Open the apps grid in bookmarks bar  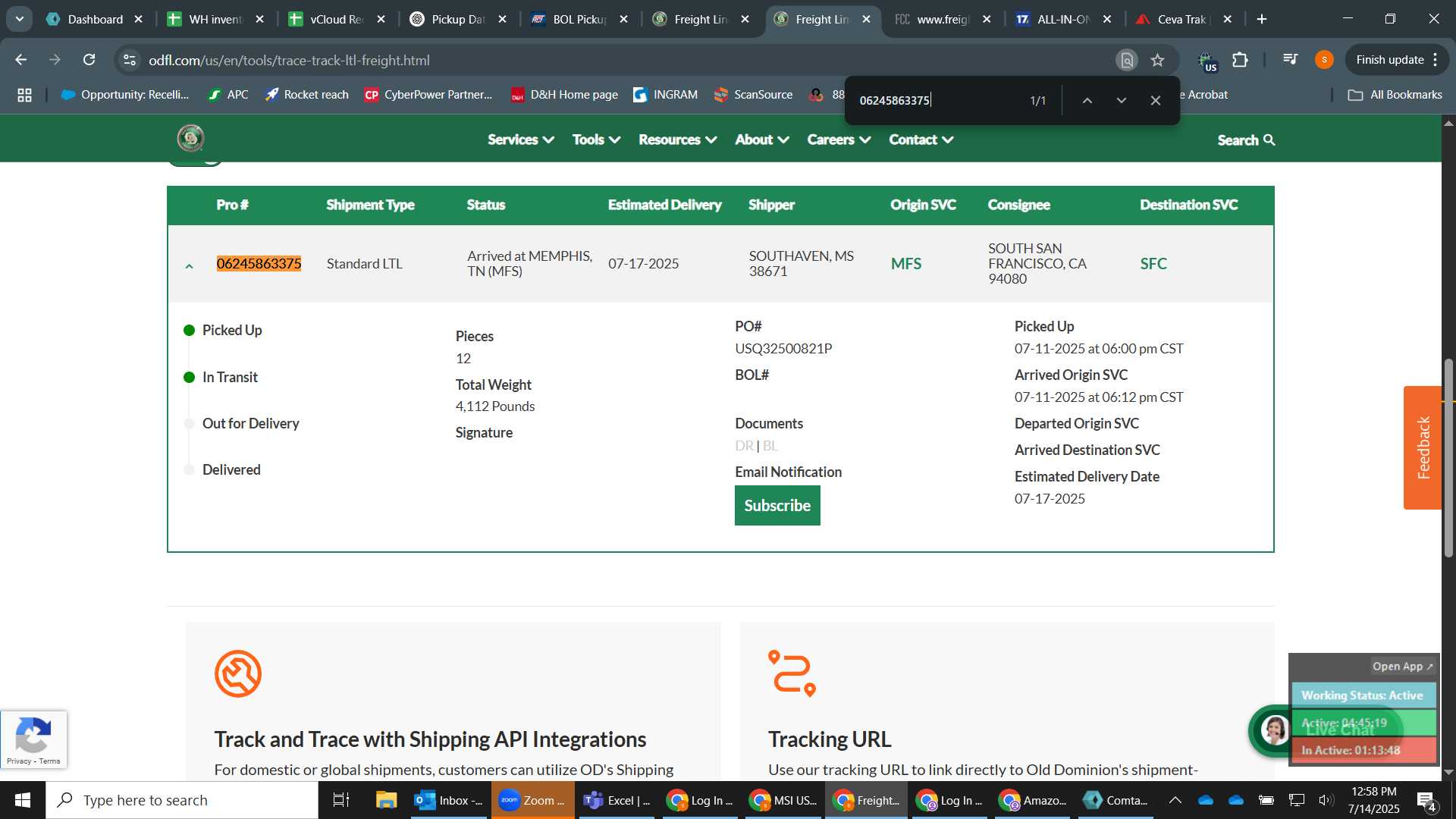pyautogui.click(x=24, y=95)
